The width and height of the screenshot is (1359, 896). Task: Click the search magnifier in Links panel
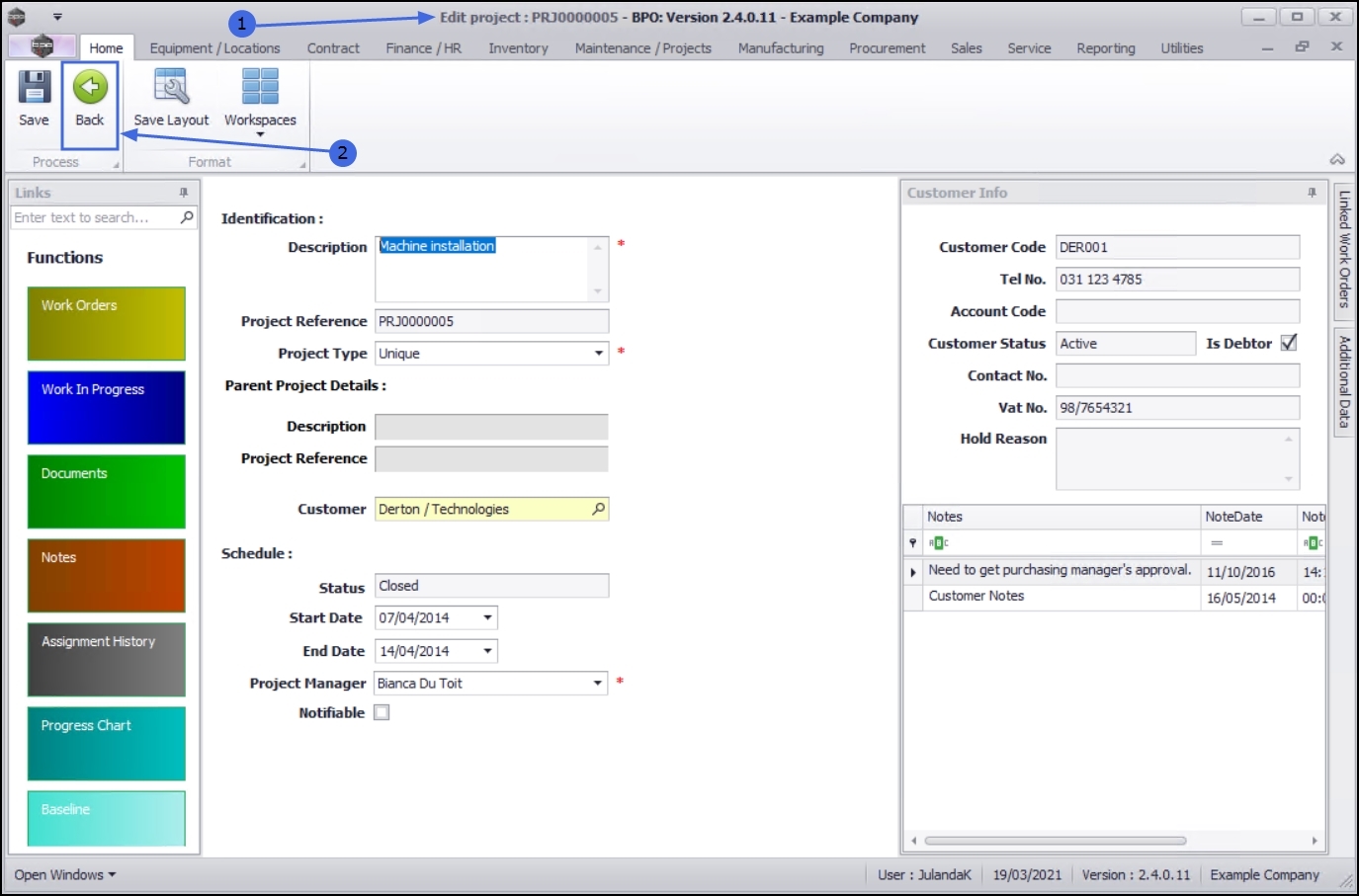[x=187, y=217]
